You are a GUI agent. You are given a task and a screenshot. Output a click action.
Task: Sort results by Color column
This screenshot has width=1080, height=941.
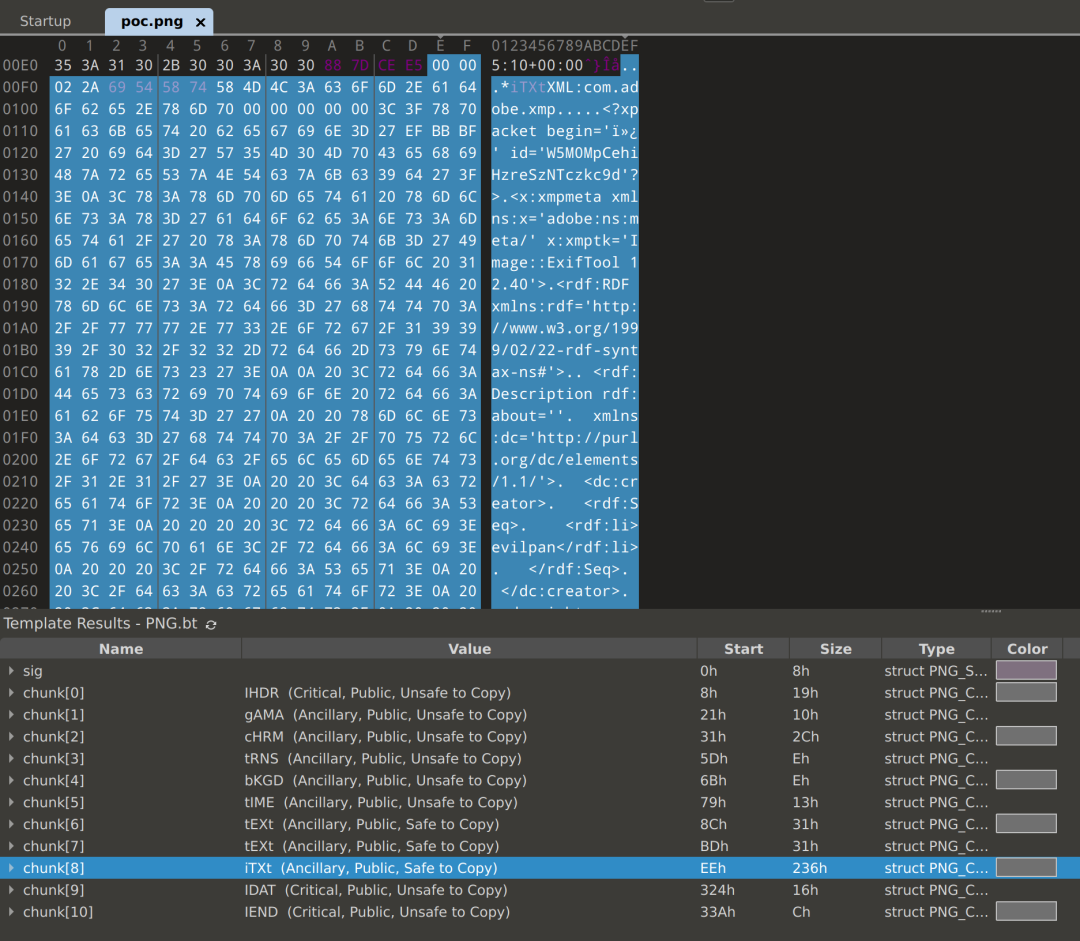(1027, 649)
